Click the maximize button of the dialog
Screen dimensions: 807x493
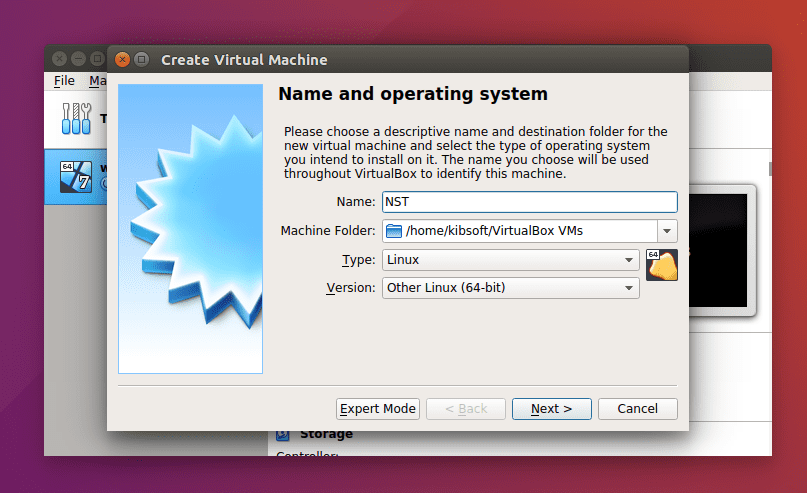[x=142, y=60]
